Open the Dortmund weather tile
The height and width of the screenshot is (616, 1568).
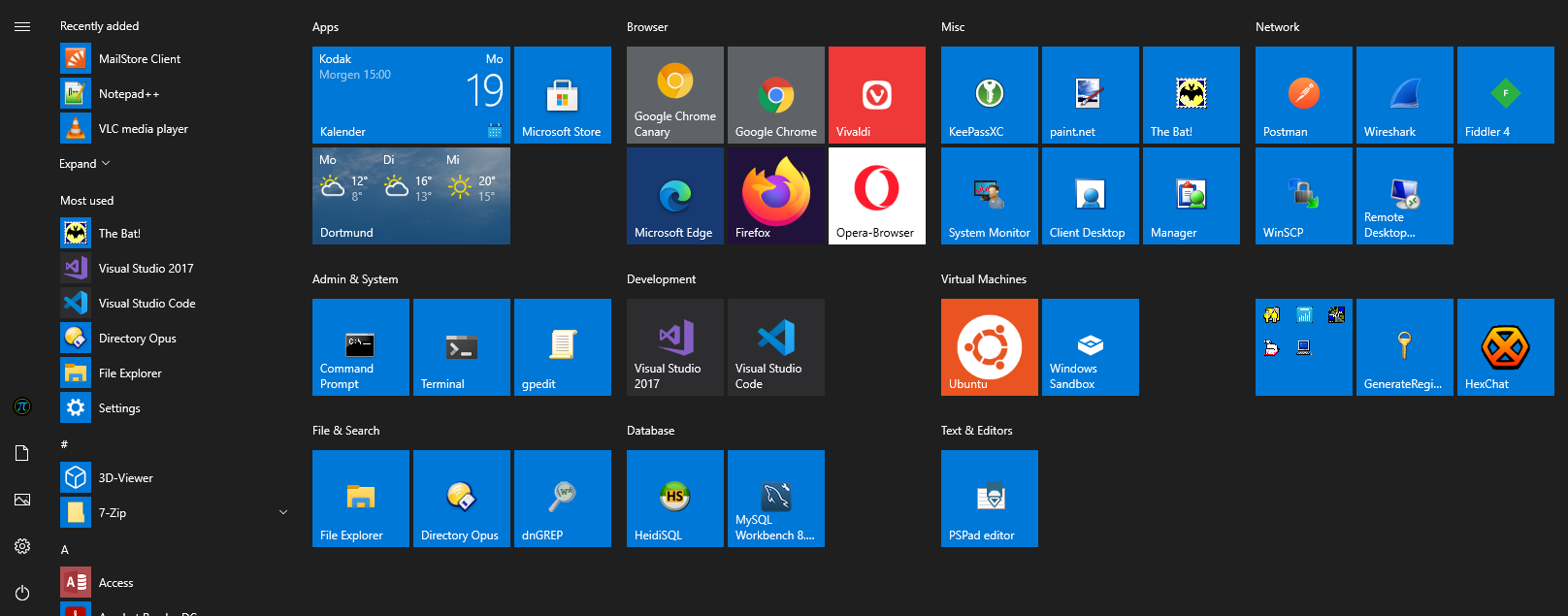click(x=411, y=196)
